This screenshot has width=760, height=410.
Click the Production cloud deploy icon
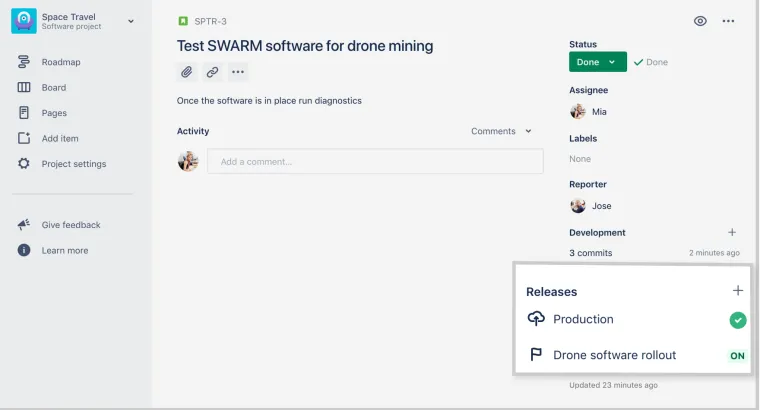536,318
